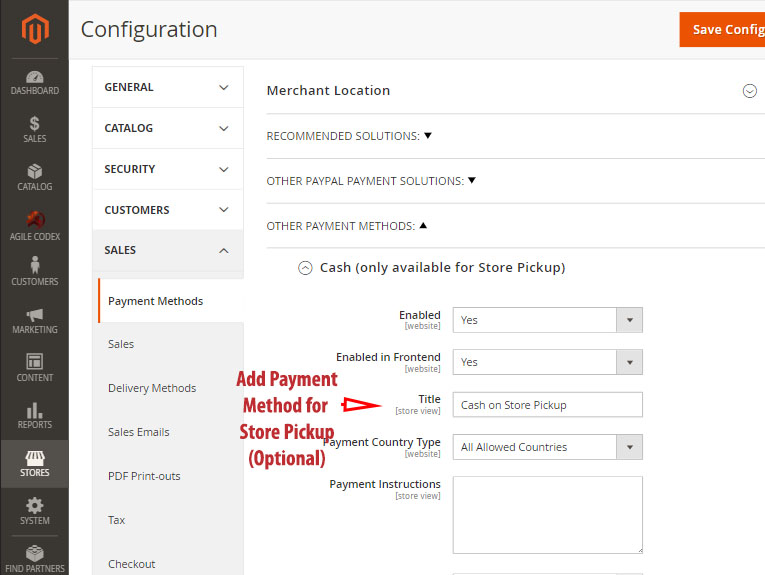Click the Title text field
765x575 pixels.
tap(547, 405)
